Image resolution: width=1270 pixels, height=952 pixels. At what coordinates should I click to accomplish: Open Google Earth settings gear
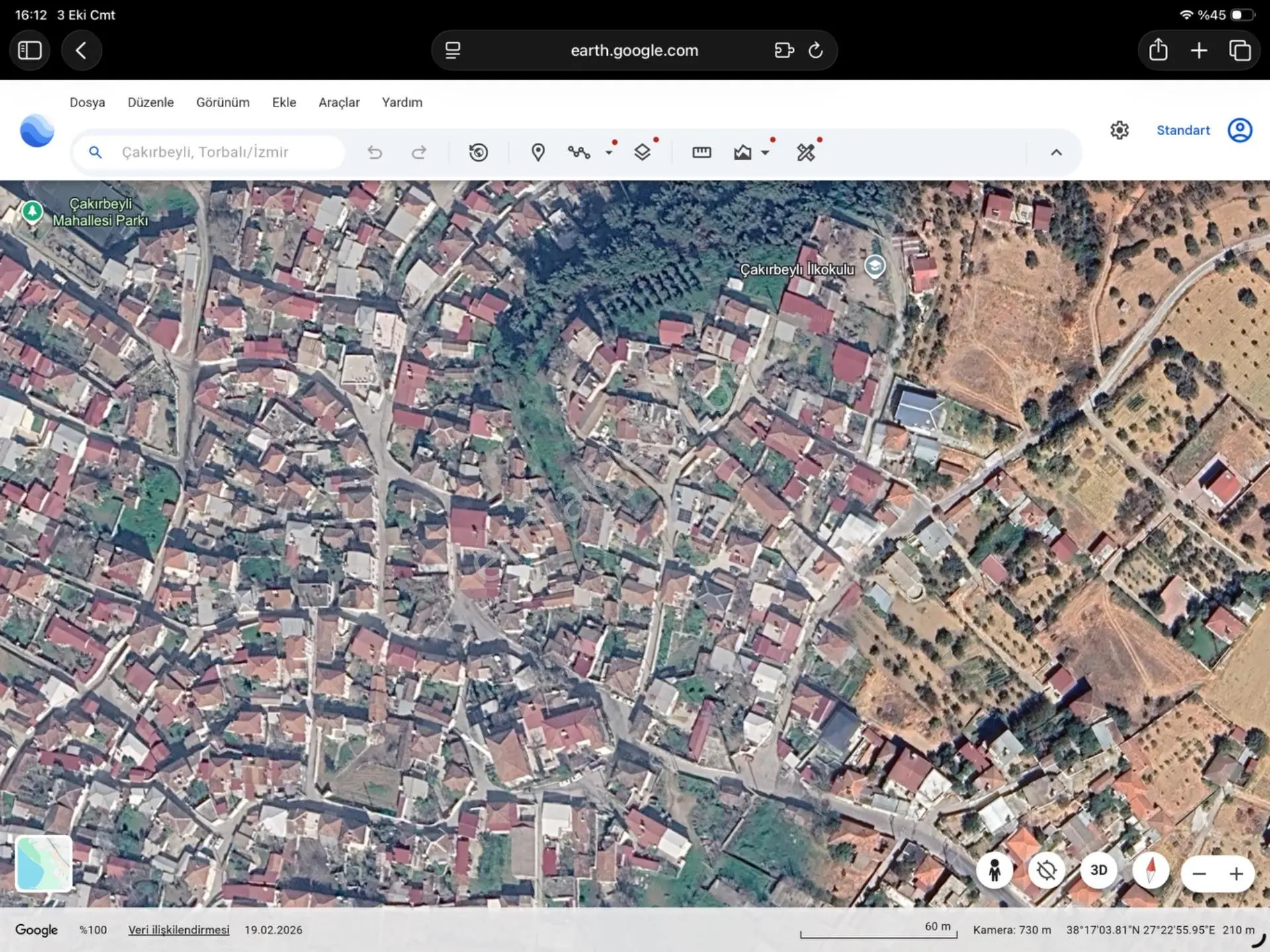point(1119,130)
